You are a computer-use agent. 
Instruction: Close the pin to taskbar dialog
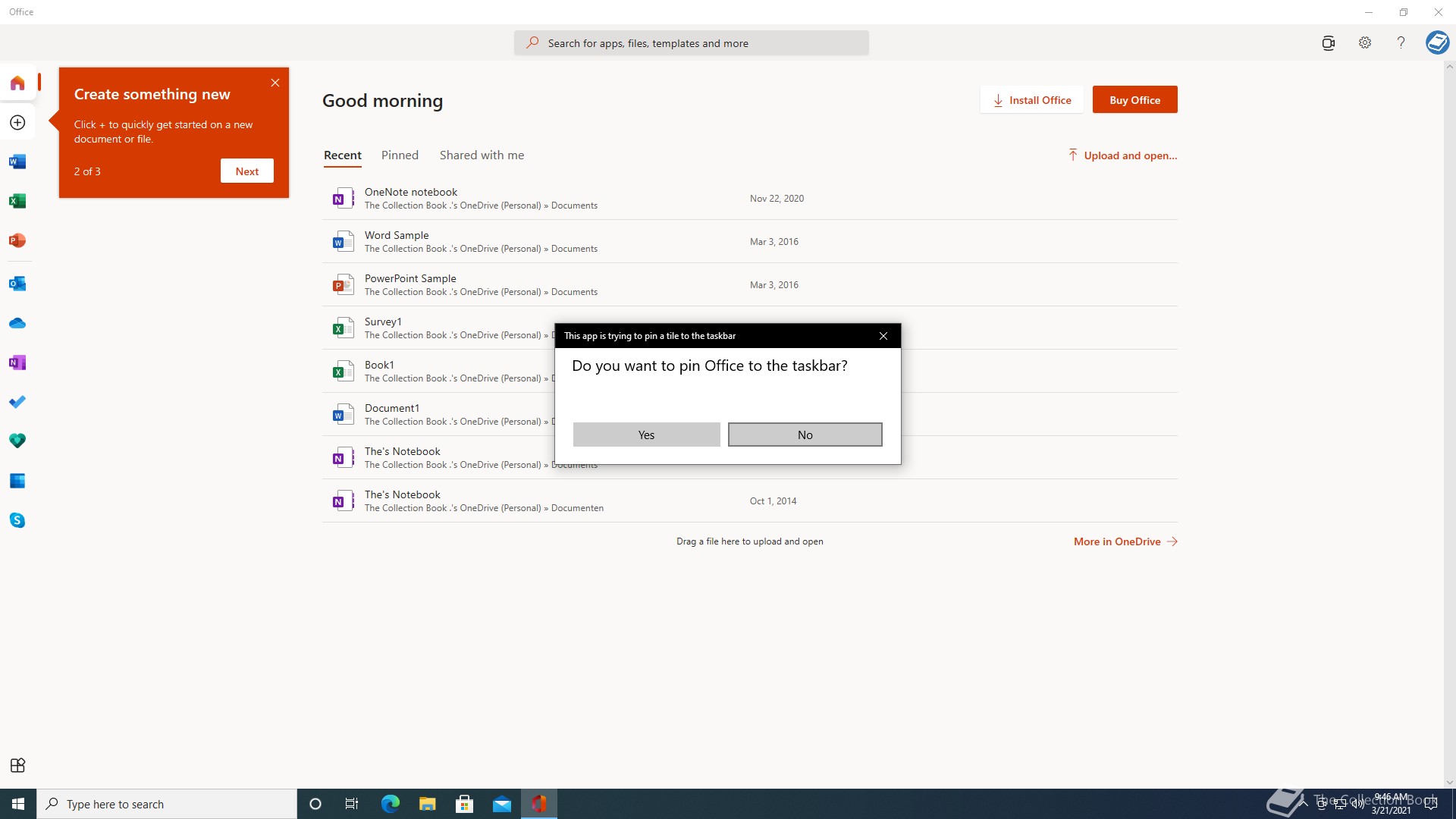point(883,336)
